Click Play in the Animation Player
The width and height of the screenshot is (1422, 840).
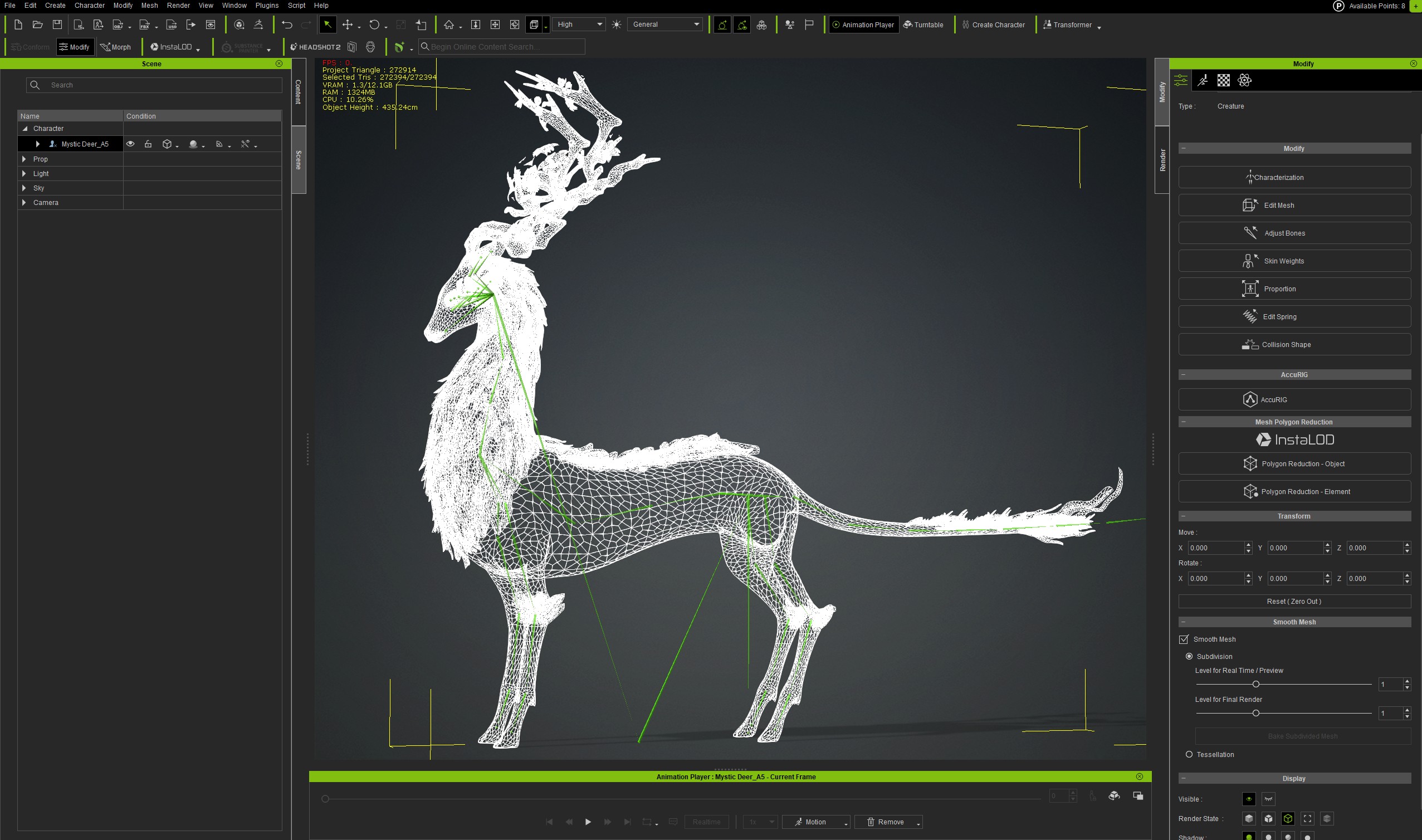(588, 822)
